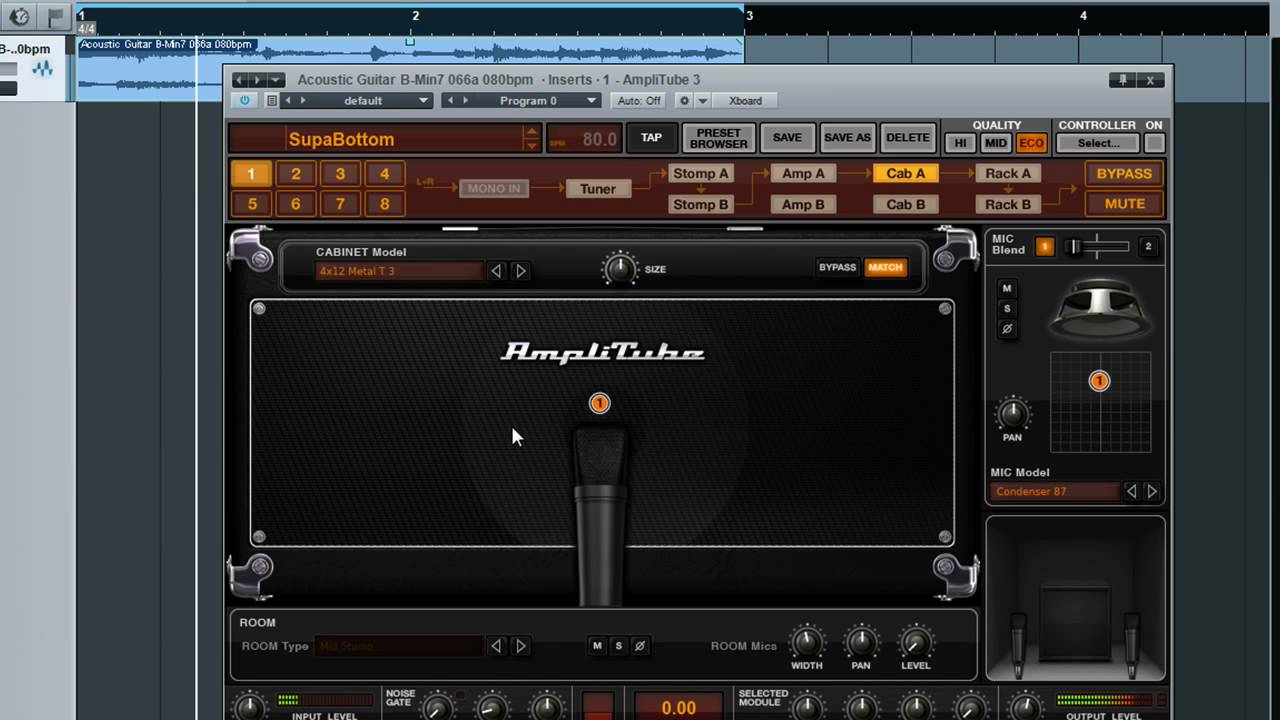Image resolution: width=1280 pixels, height=720 pixels.
Task: Invert mic phase with Ø button
Action: pos(1007,328)
